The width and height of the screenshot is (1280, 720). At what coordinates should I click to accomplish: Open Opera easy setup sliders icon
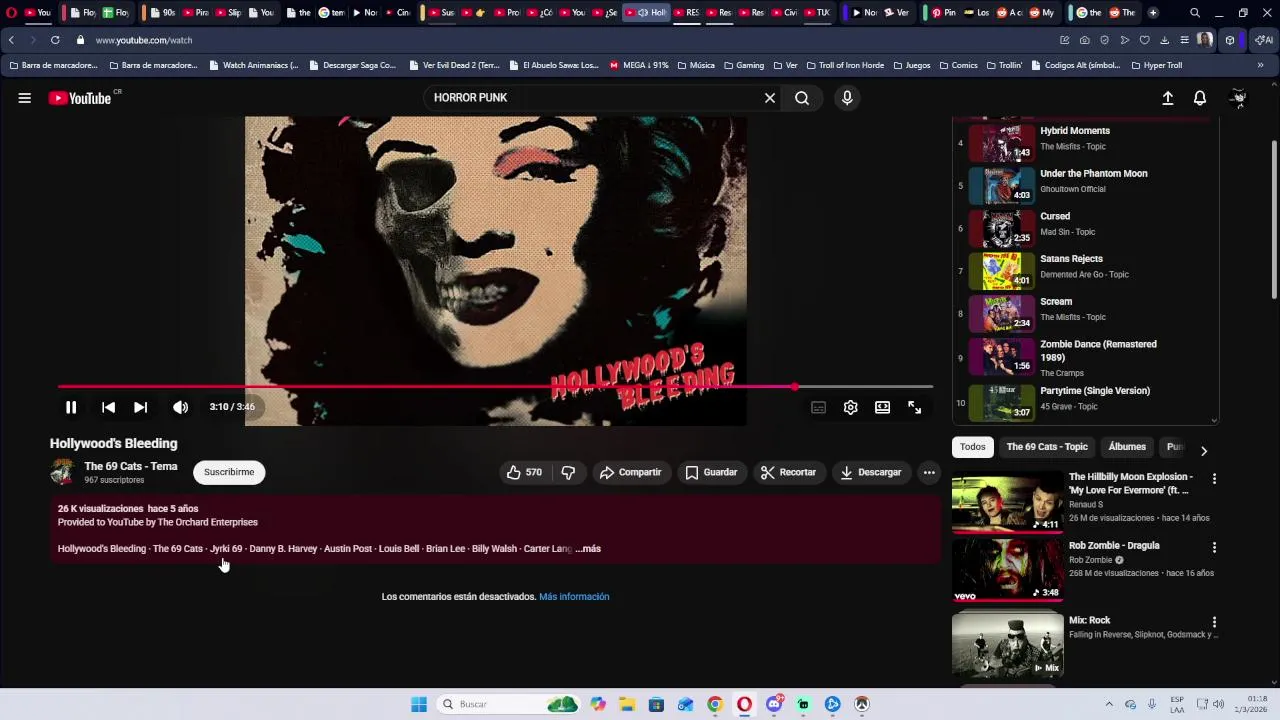[1185, 40]
